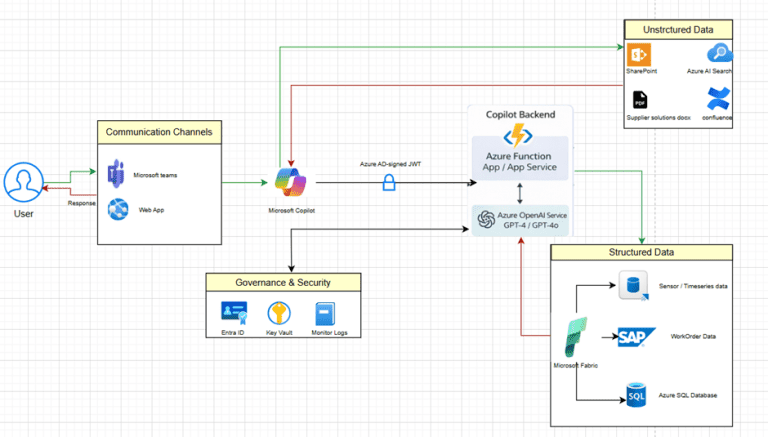This screenshot has height=437, width=768.
Task: Click the Confluence icon
Action: click(x=719, y=98)
